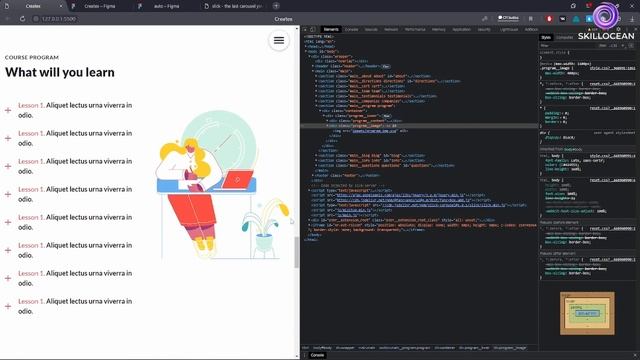The width and height of the screenshot is (640, 360).
Task: Expand the header class="header" node
Action: tap(313, 66)
